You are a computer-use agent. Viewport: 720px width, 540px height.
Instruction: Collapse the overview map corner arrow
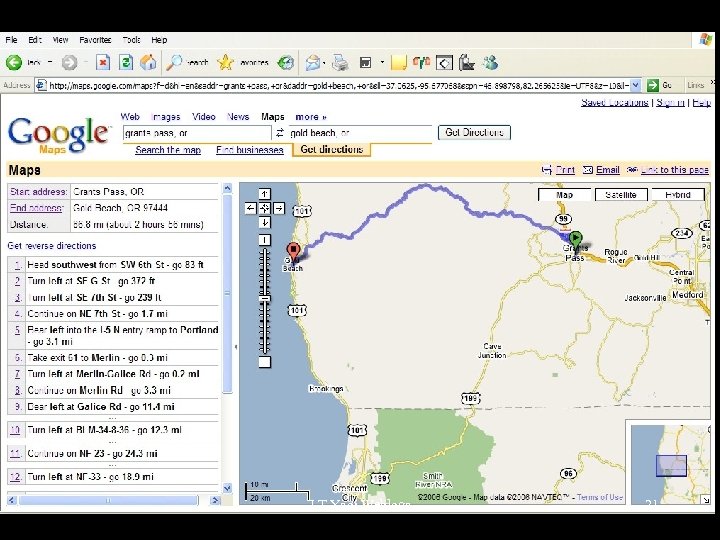[x=705, y=500]
